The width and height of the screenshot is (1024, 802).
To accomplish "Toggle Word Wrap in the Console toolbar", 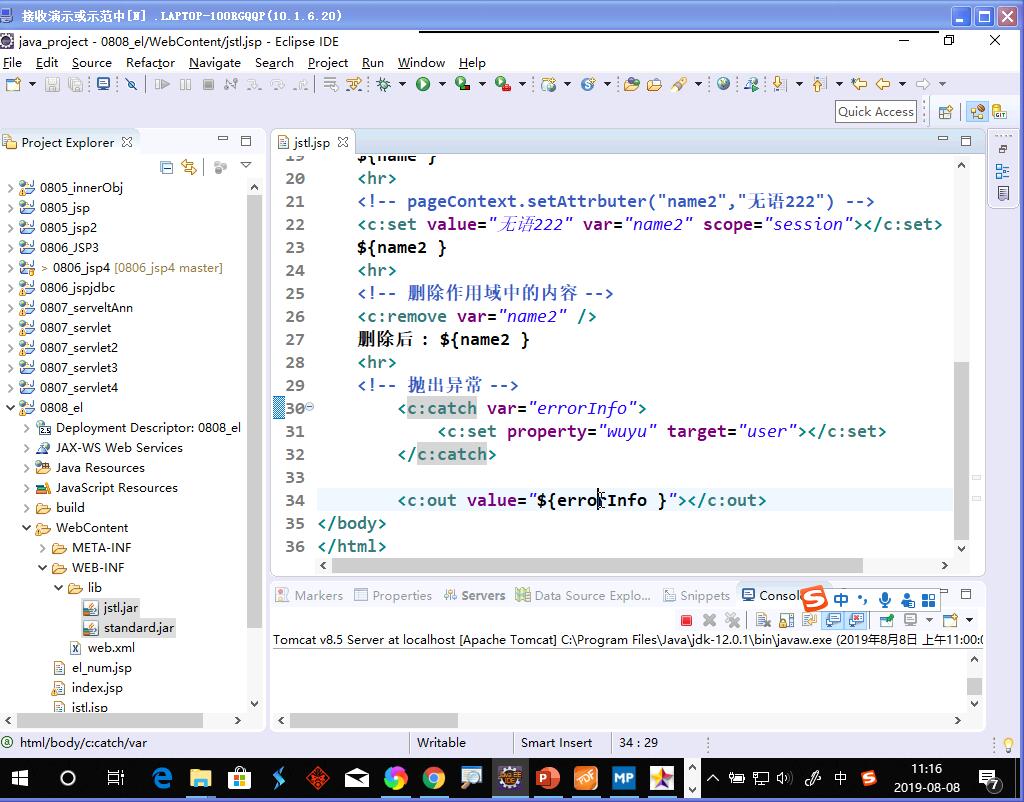I will tap(810, 620).
